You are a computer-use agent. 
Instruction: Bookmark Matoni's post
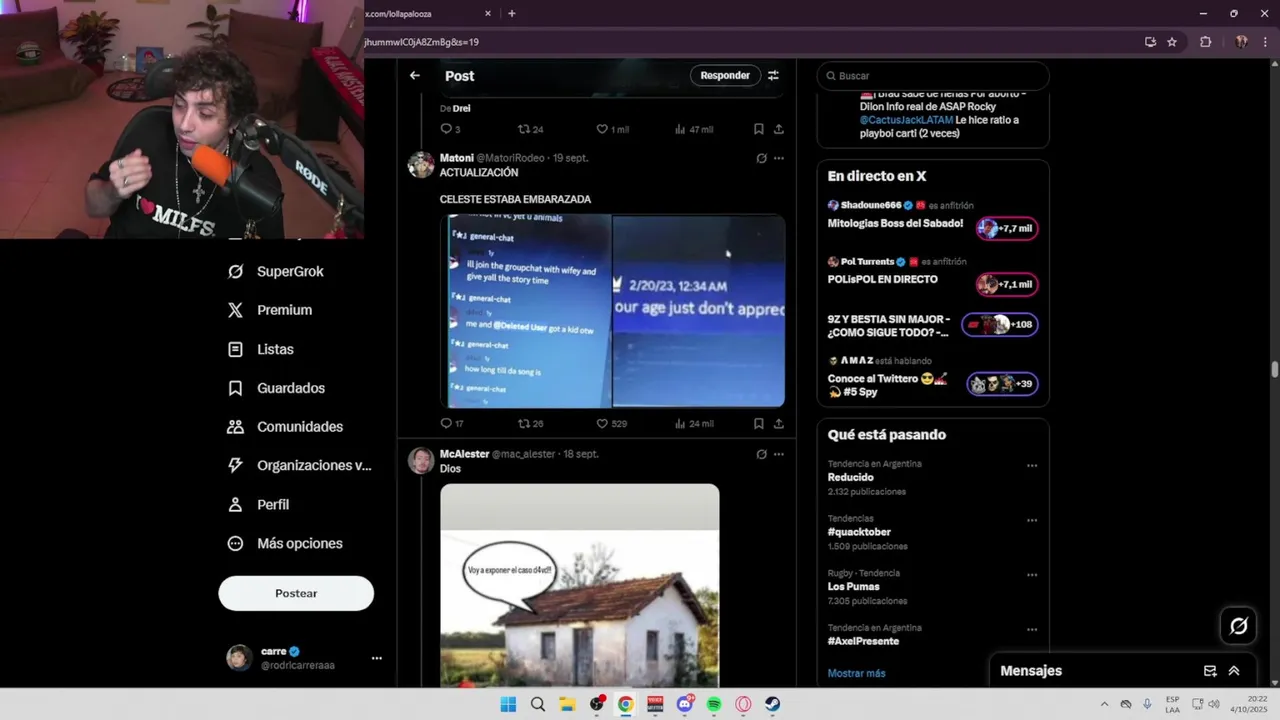pyautogui.click(x=759, y=424)
